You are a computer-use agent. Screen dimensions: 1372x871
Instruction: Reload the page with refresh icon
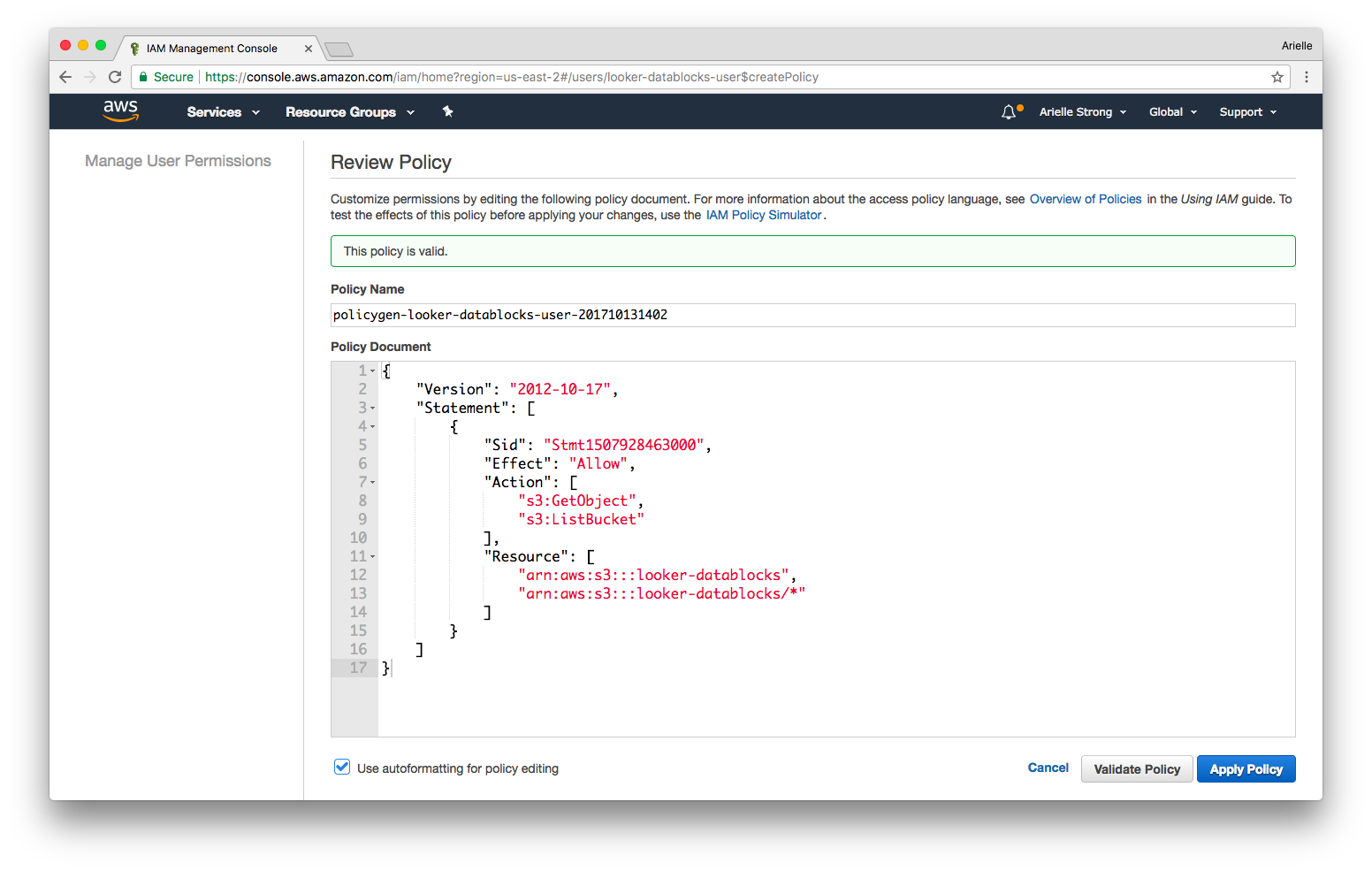click(115, 77)
